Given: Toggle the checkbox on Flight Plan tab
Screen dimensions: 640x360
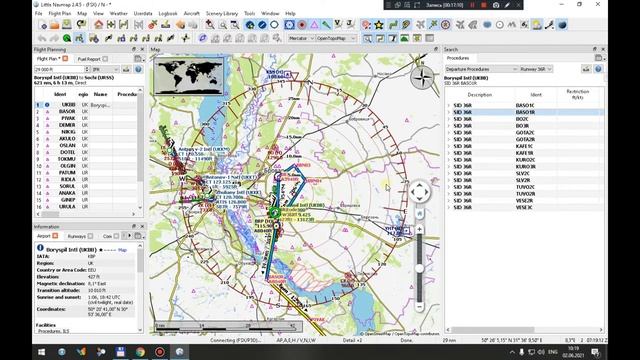Looking at the screenshot, I should [x=65, y=59].
